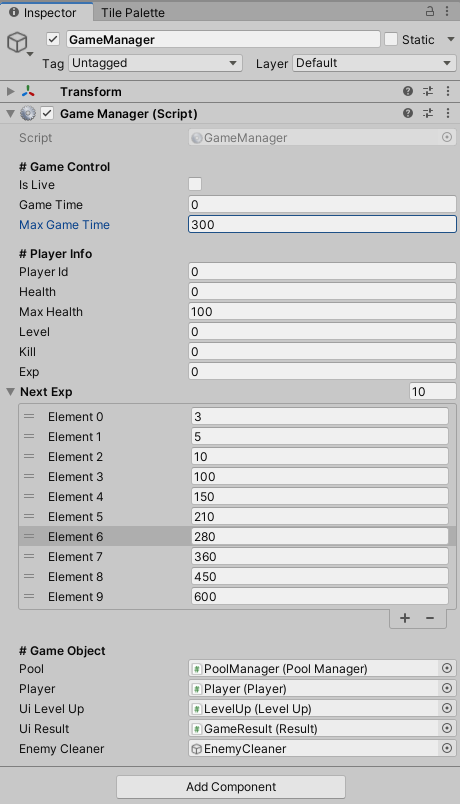Click the Player (Player) reference field

(315, 688)
